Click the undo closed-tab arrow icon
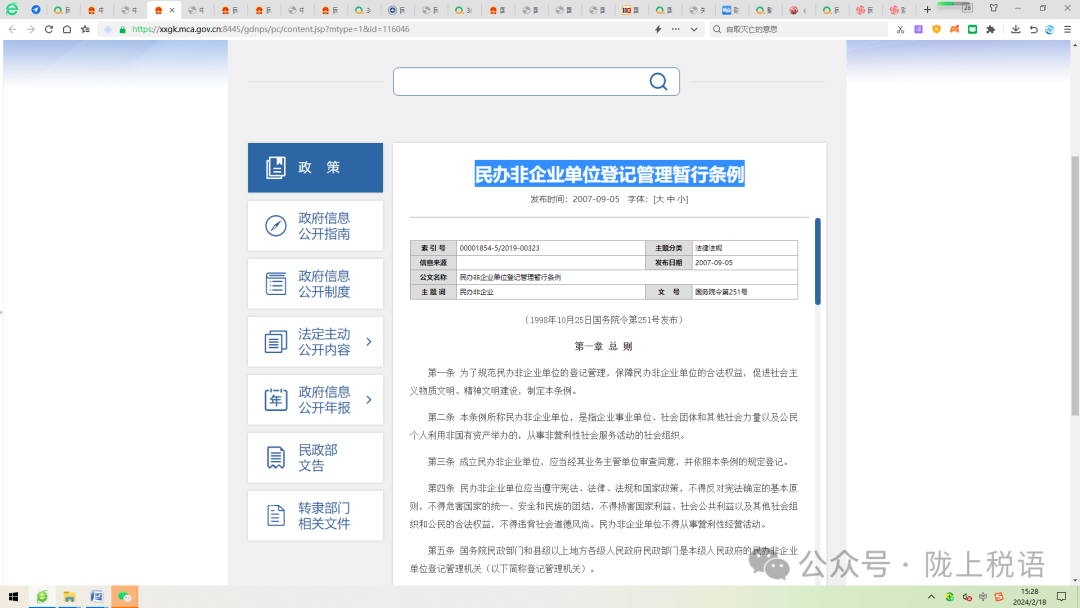 tap(1033, 29)
